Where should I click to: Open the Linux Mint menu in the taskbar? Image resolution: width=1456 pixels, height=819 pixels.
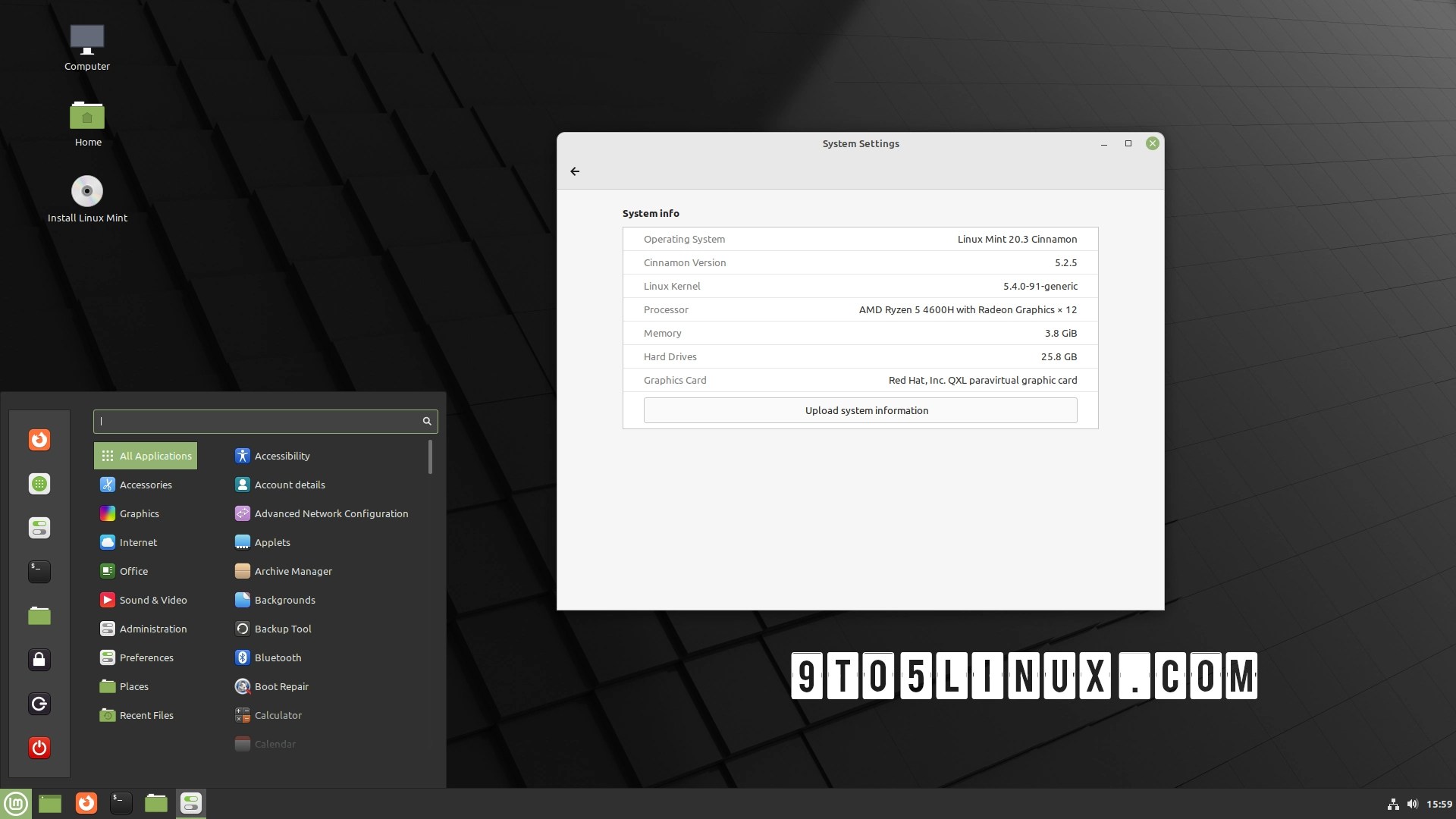pos(16,803)
